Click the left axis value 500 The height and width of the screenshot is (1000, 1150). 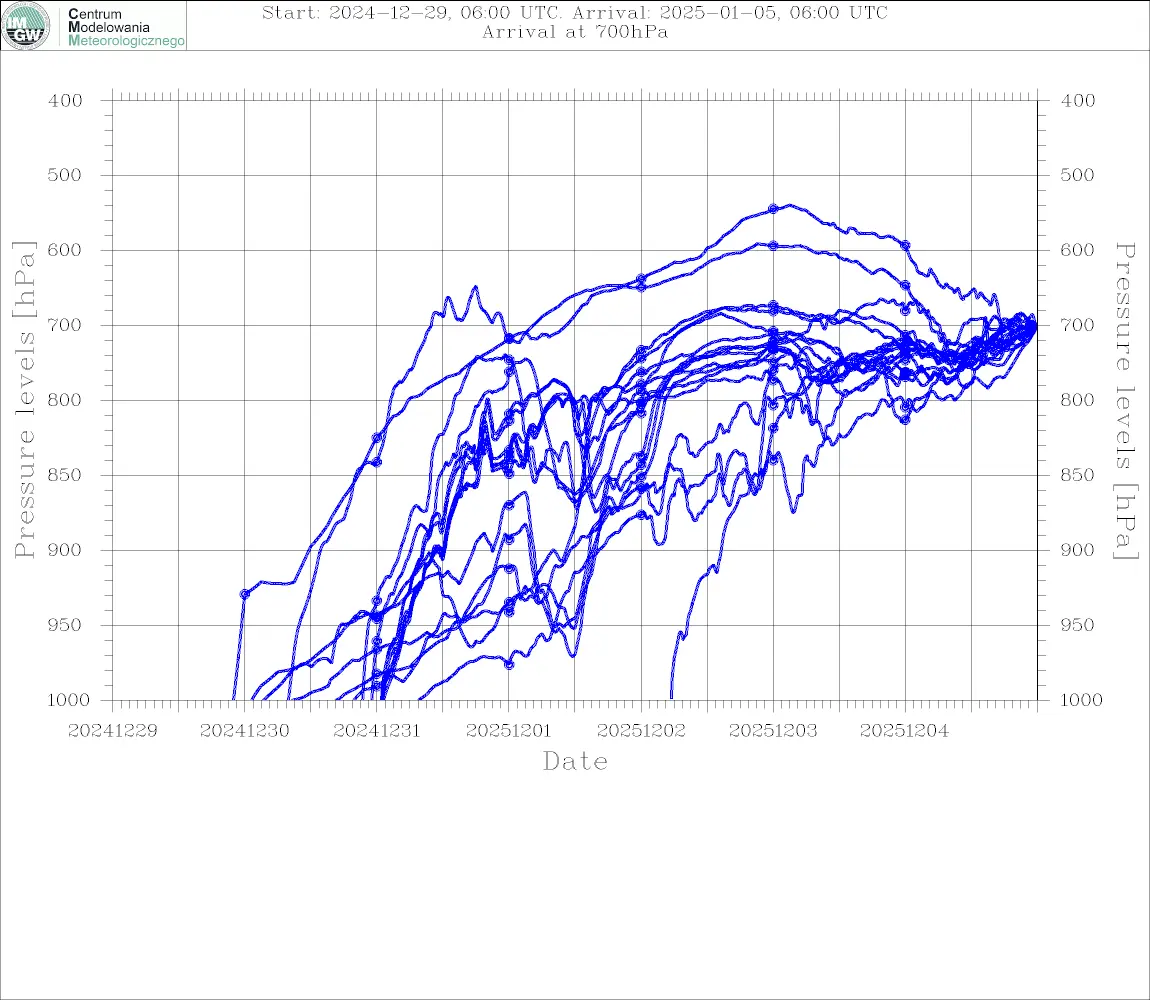coord(65,175)
